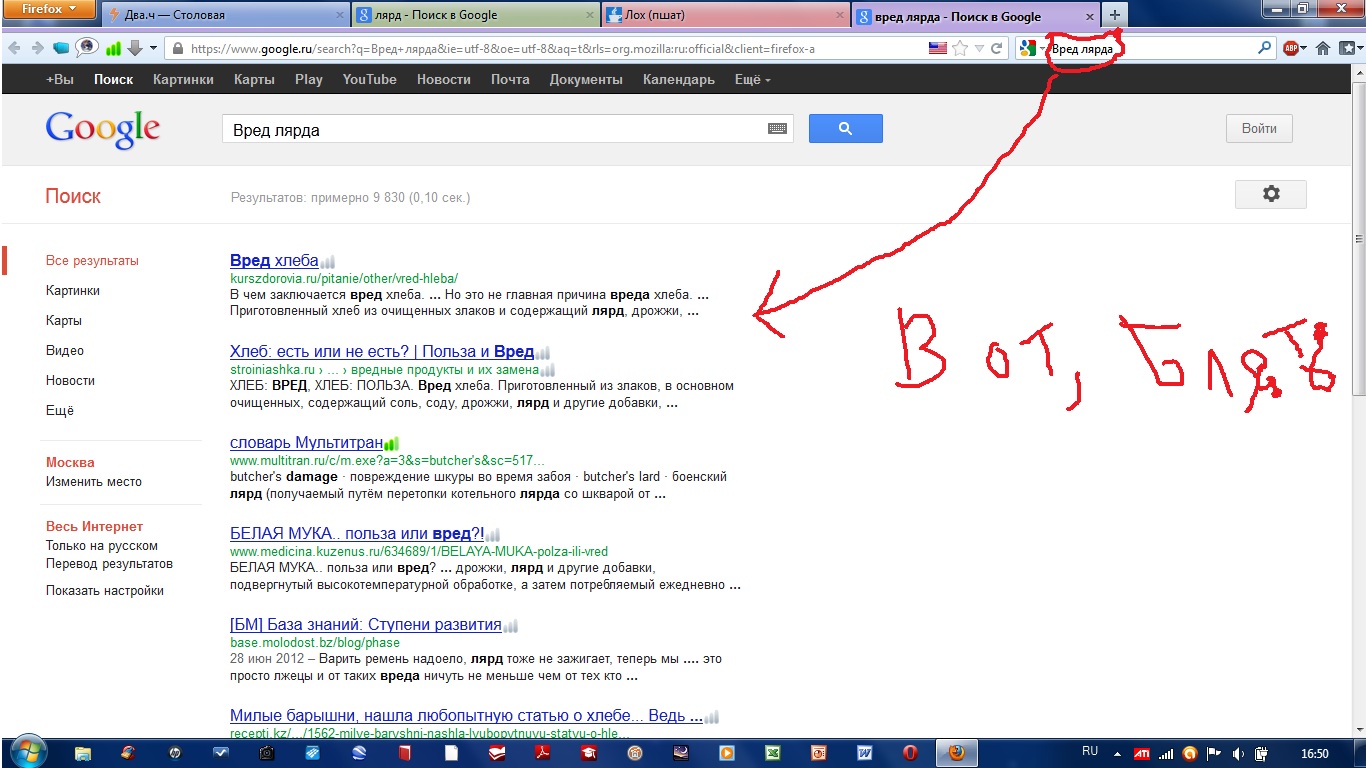Screen dimensions: 1366x768
Task: Open 'Новости' in Google top bar
Action: pyautogui.click(x=443, y=79)
